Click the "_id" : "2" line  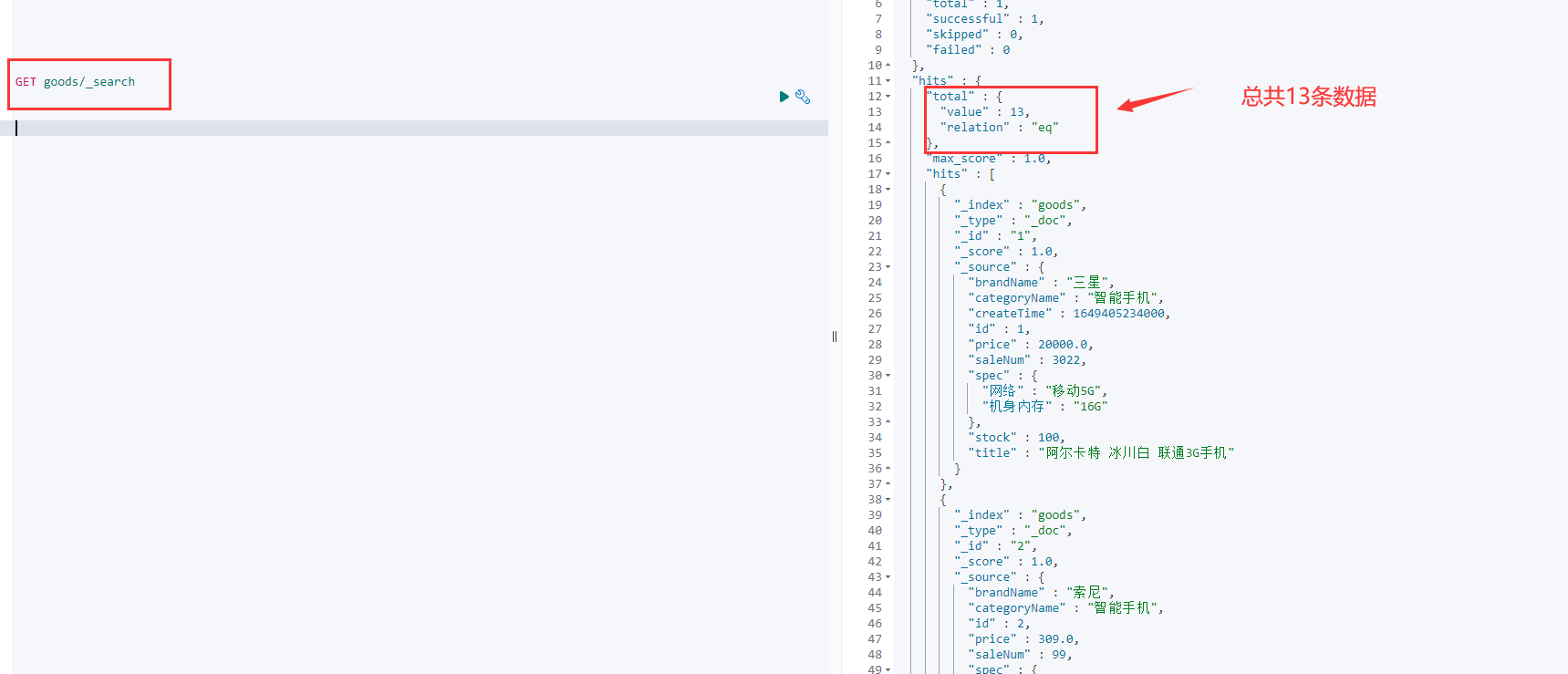click(x=996, y=546)
